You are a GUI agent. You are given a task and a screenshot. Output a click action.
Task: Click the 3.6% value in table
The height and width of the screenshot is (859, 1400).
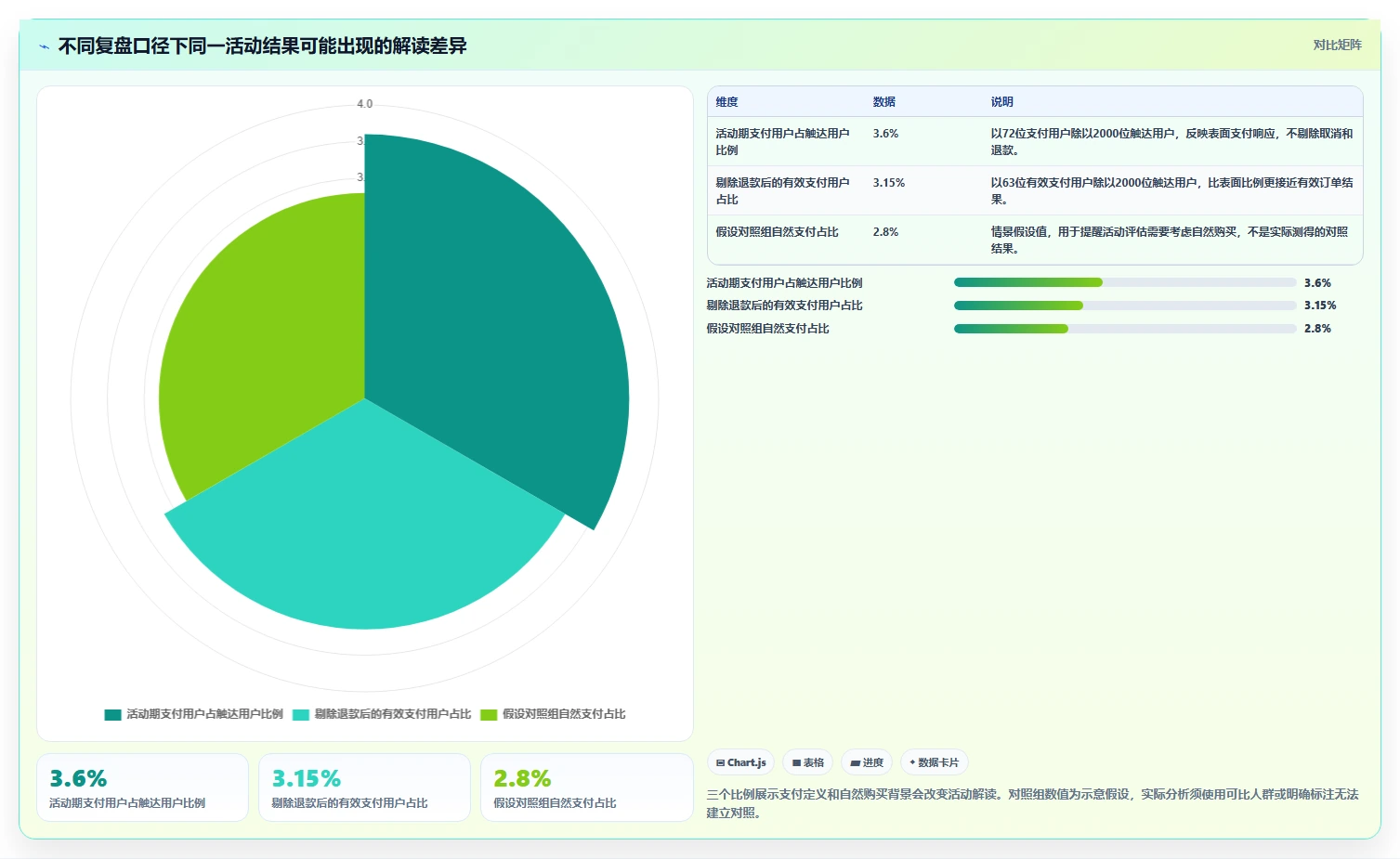(885, 134)
